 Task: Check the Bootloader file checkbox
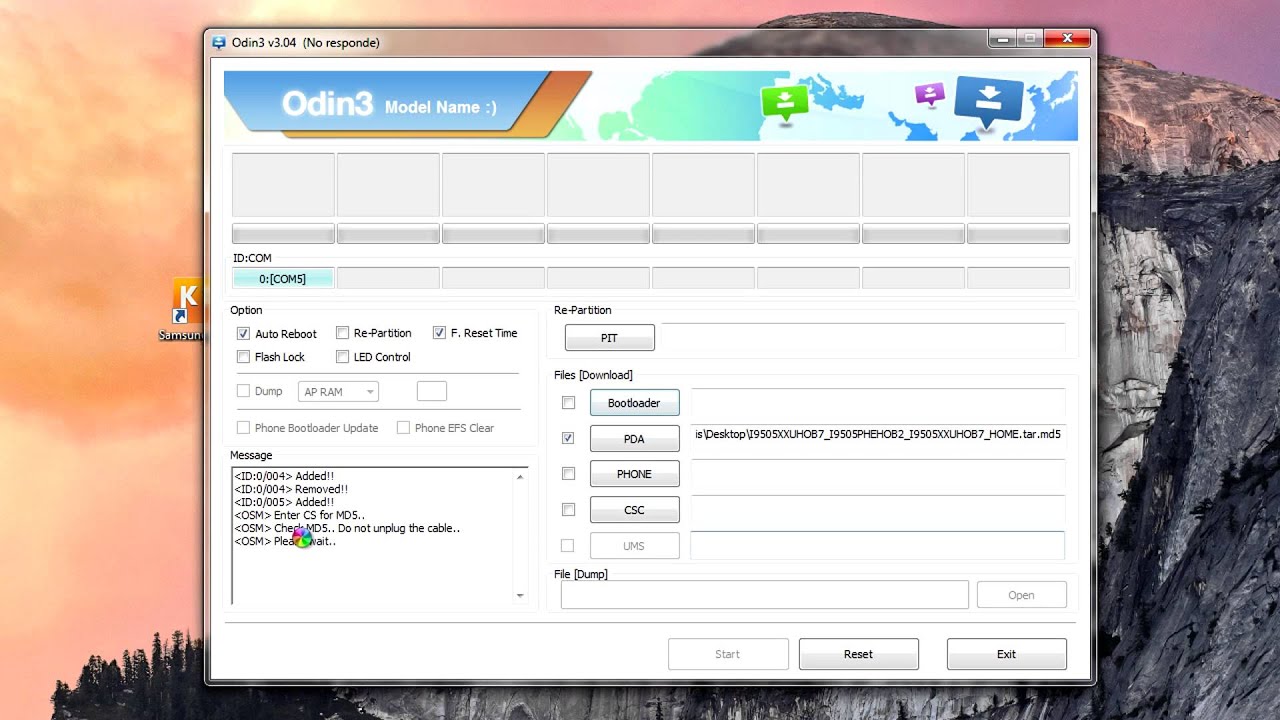[x=568, y=403]
